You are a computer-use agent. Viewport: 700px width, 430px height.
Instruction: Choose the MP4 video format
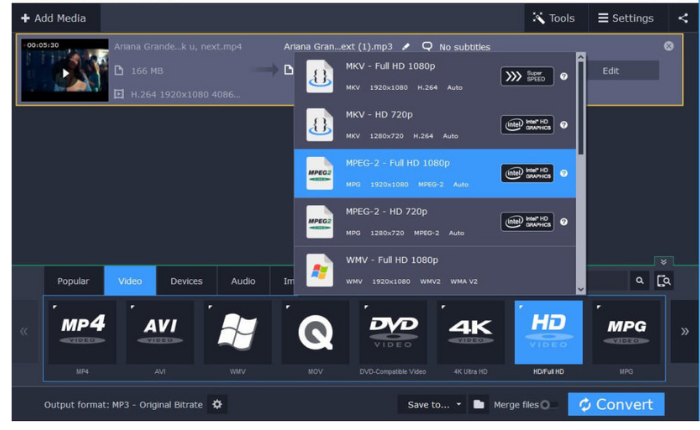(83, 332)
